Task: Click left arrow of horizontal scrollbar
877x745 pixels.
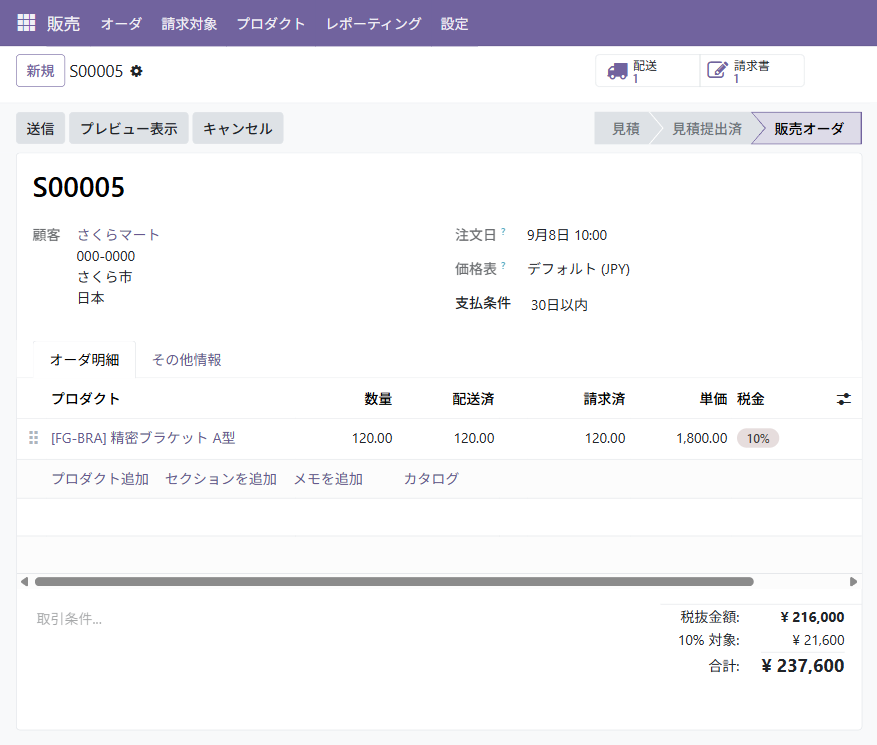Action: tap(25, 582)
